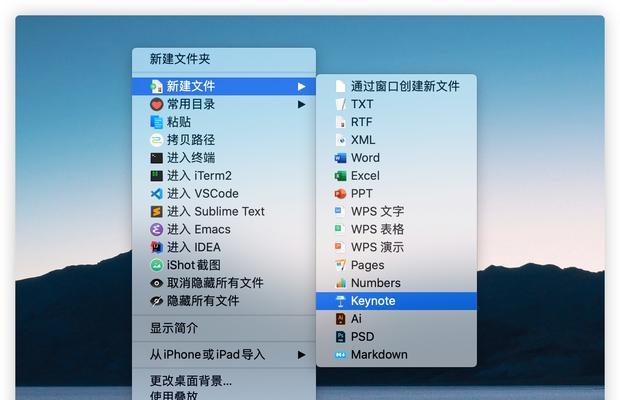The image size is (620, 400).
Task: Click the green Excel icon
Action: pyautogui.click(x=340, y=176)
